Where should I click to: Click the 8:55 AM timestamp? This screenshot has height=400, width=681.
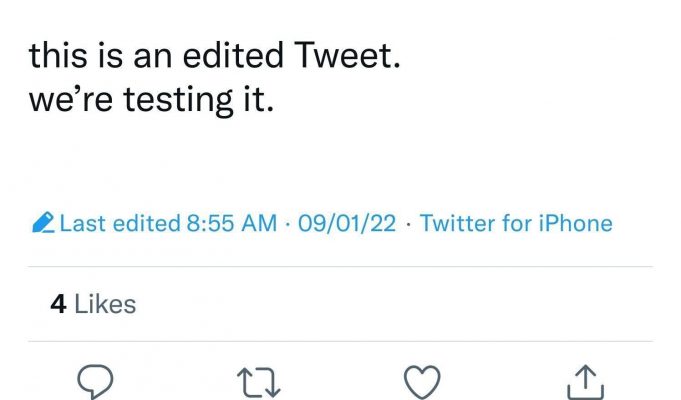(x=231, y=223)
